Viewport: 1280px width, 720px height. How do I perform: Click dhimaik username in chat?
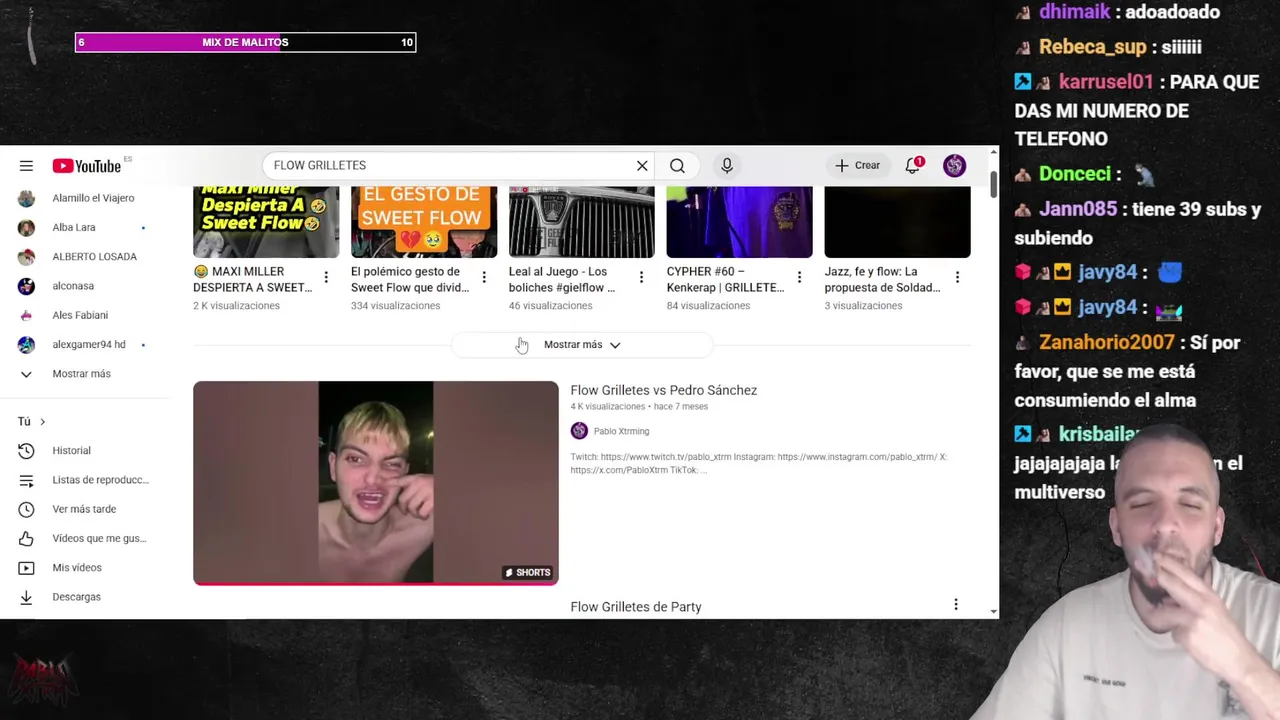[1074, 12]
